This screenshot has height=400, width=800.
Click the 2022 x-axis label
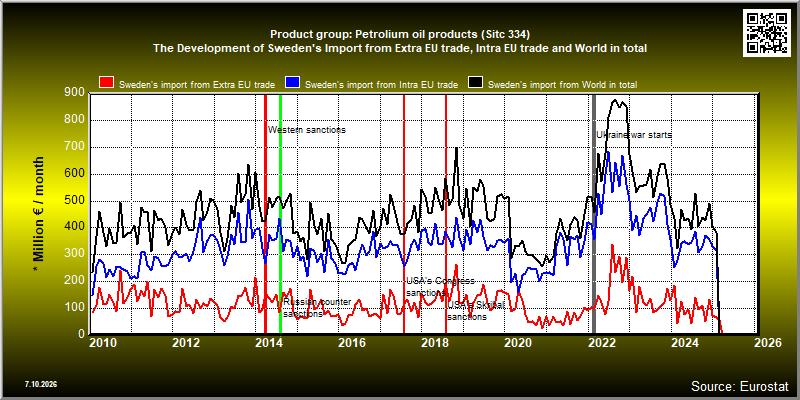(602, 343)
